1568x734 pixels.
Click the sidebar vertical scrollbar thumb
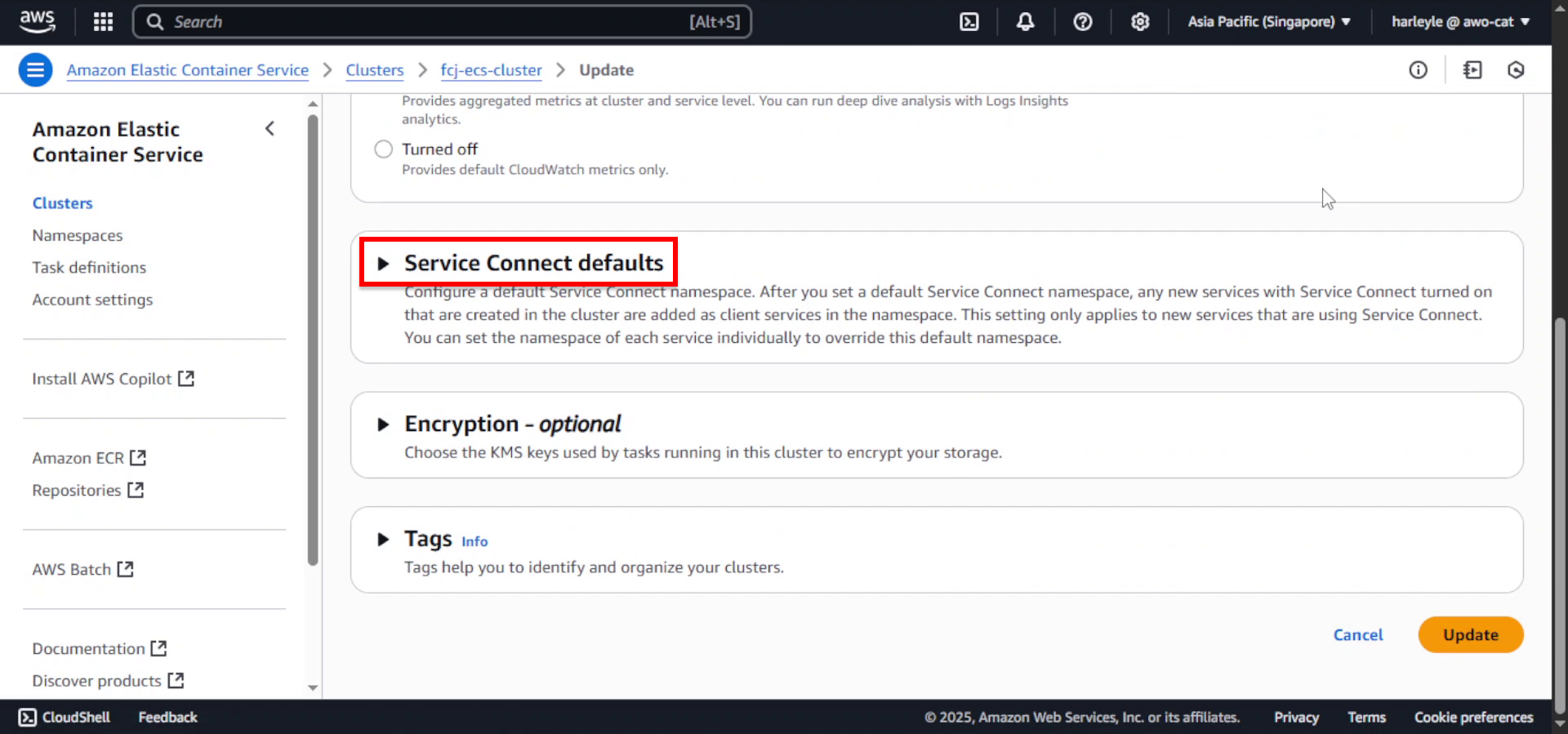pyautogui.click(x=313, y=340)
